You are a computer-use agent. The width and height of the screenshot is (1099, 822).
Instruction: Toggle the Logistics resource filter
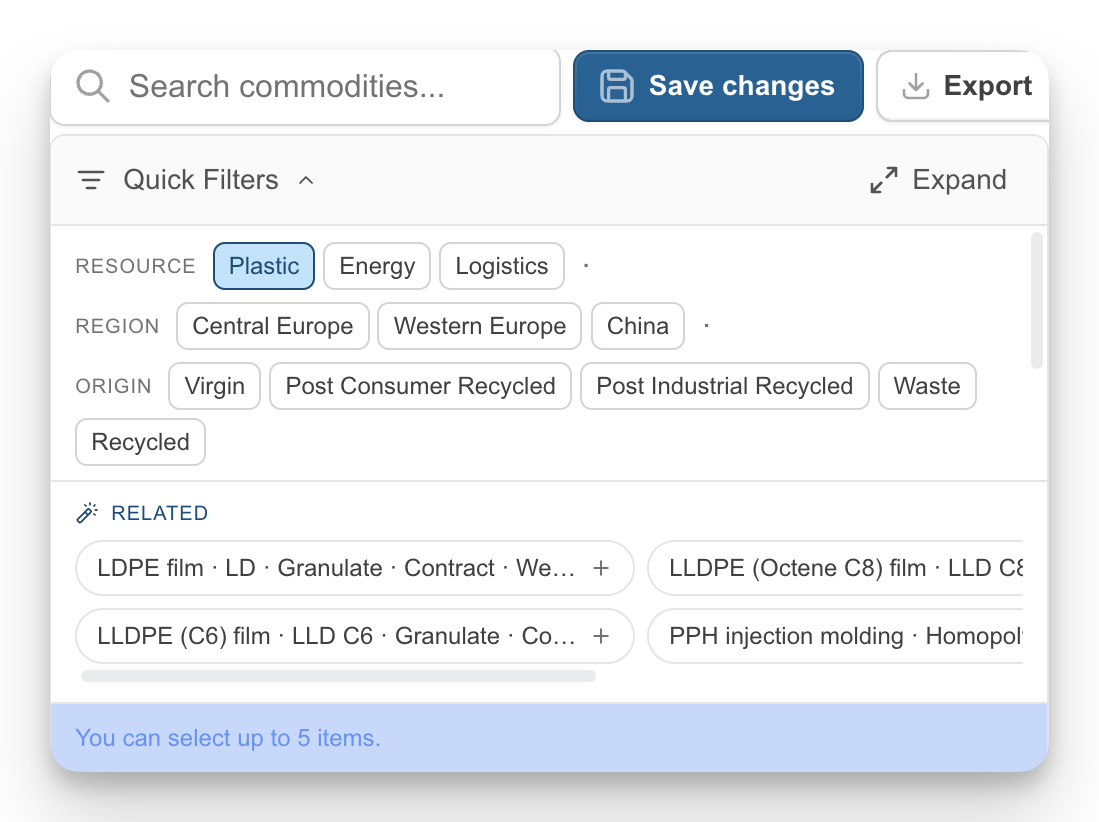(x=502, y=266)
